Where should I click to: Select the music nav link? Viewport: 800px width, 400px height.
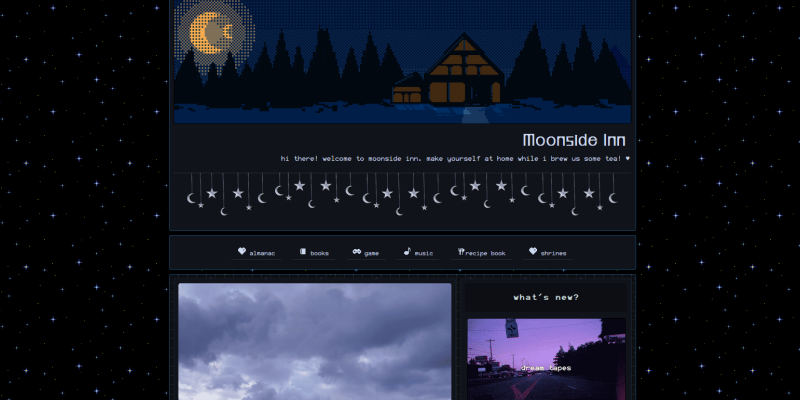pos(424,253)
